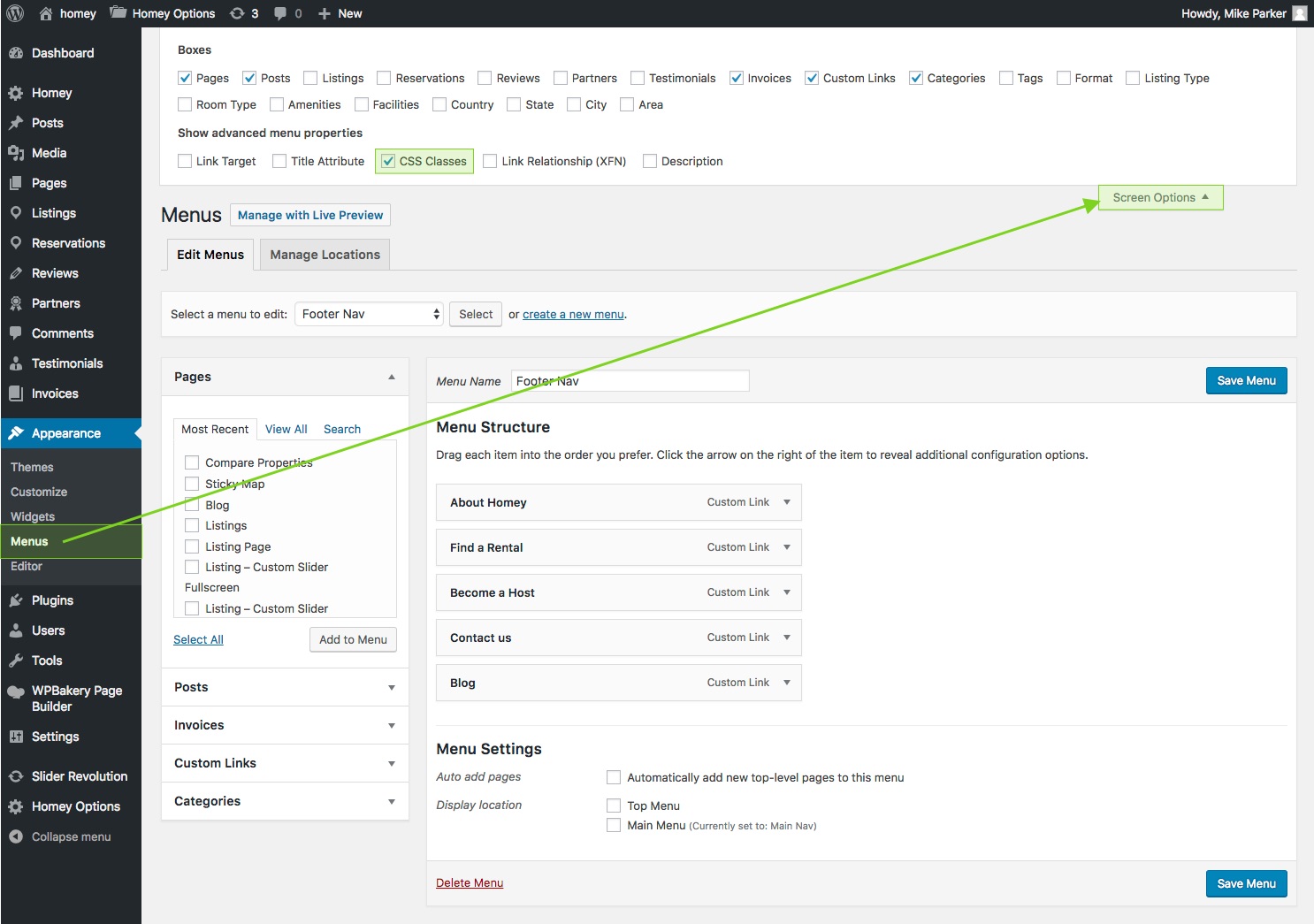Click the Reviews pencil icon
Image resolution: width=1314 pixels, height=924 pixels.
[x=16, y=273]
